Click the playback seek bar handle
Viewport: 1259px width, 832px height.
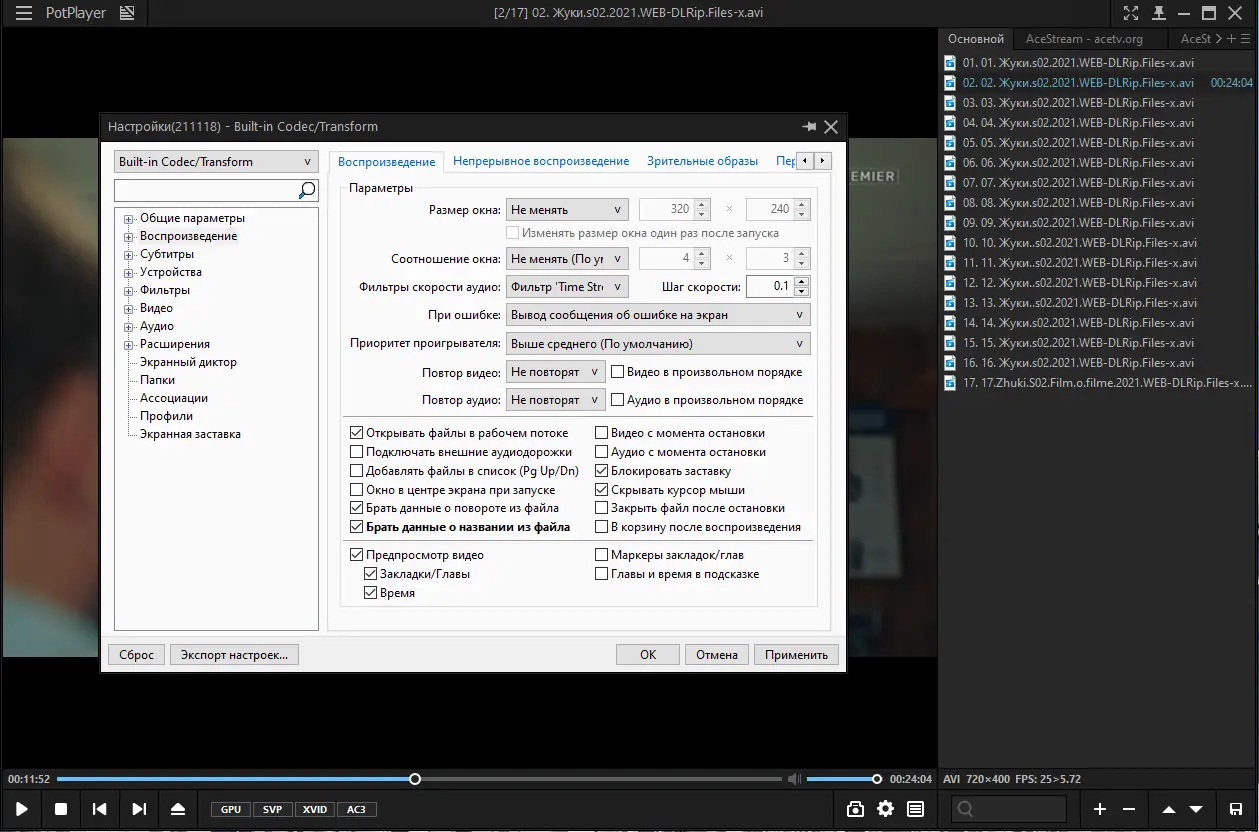415,779
